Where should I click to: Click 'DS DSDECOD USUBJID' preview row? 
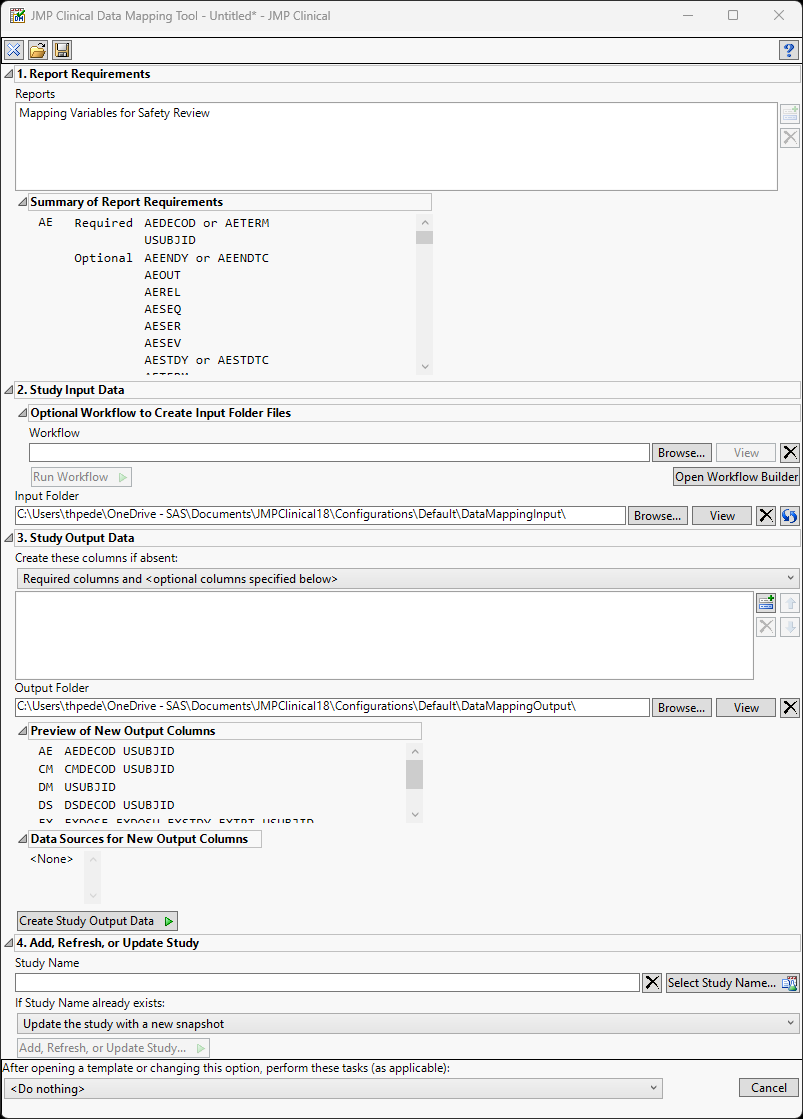(106, 804)
